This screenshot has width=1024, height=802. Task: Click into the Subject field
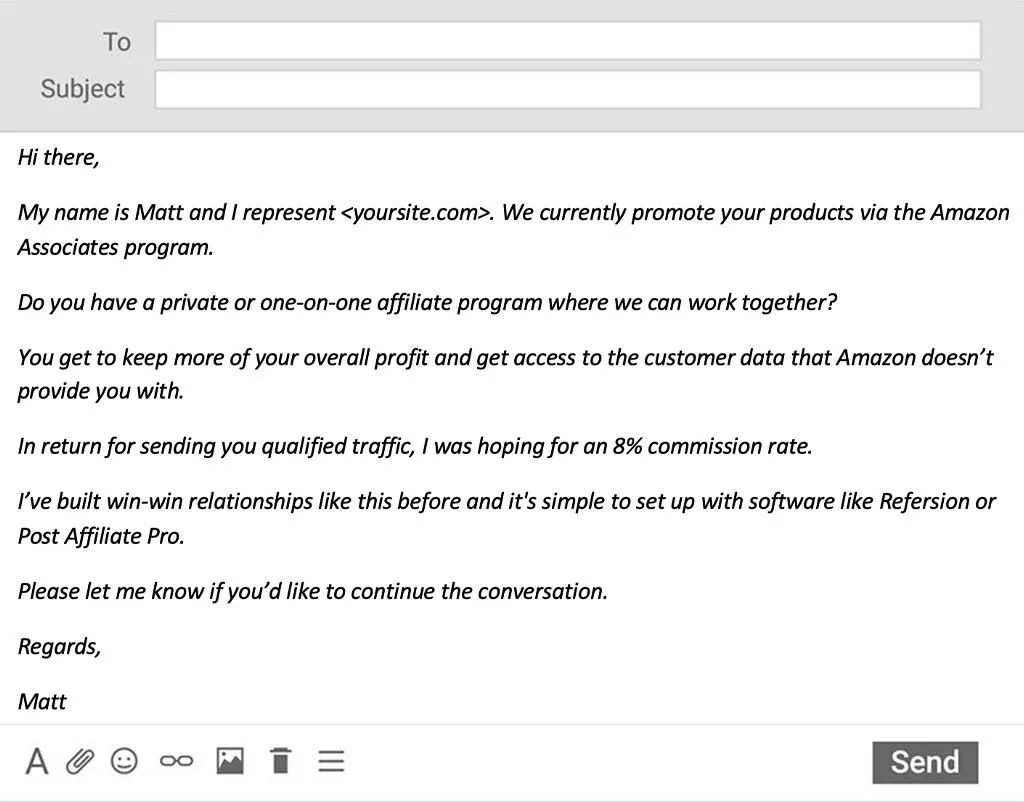567,89
